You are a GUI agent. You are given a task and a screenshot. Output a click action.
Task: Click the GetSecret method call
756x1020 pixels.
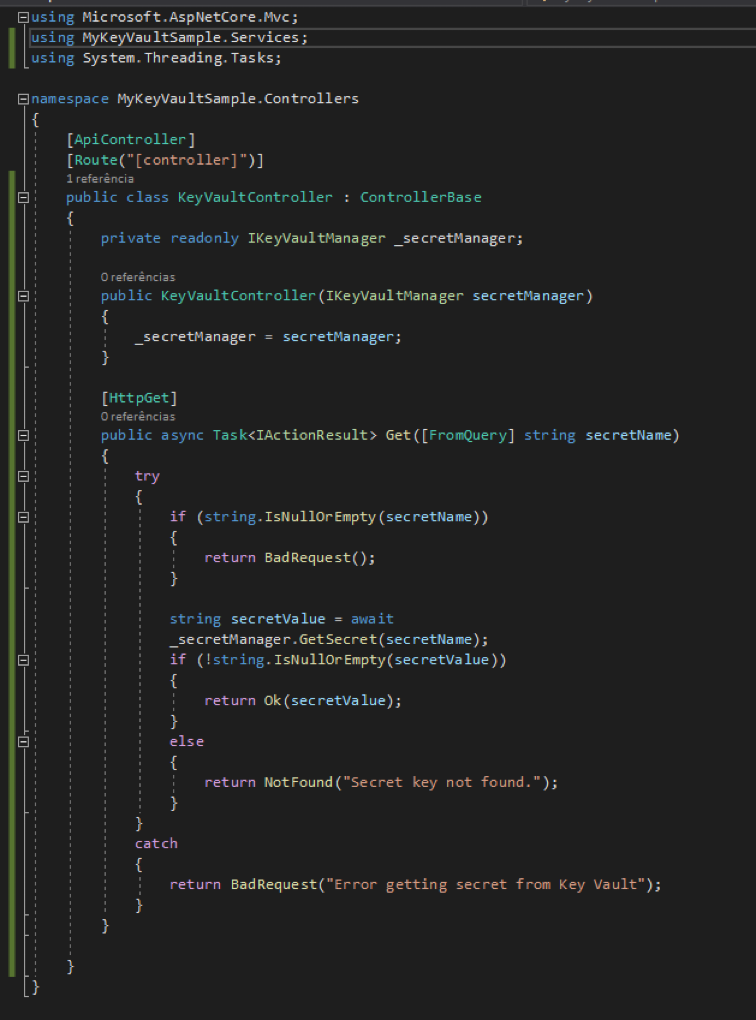[x=338, y=639]
